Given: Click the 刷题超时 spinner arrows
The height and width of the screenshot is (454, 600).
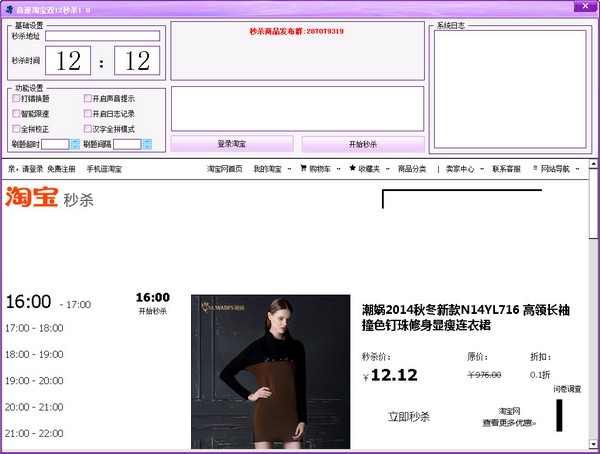Looking at the screenshot, I should (x=75, y=144).
